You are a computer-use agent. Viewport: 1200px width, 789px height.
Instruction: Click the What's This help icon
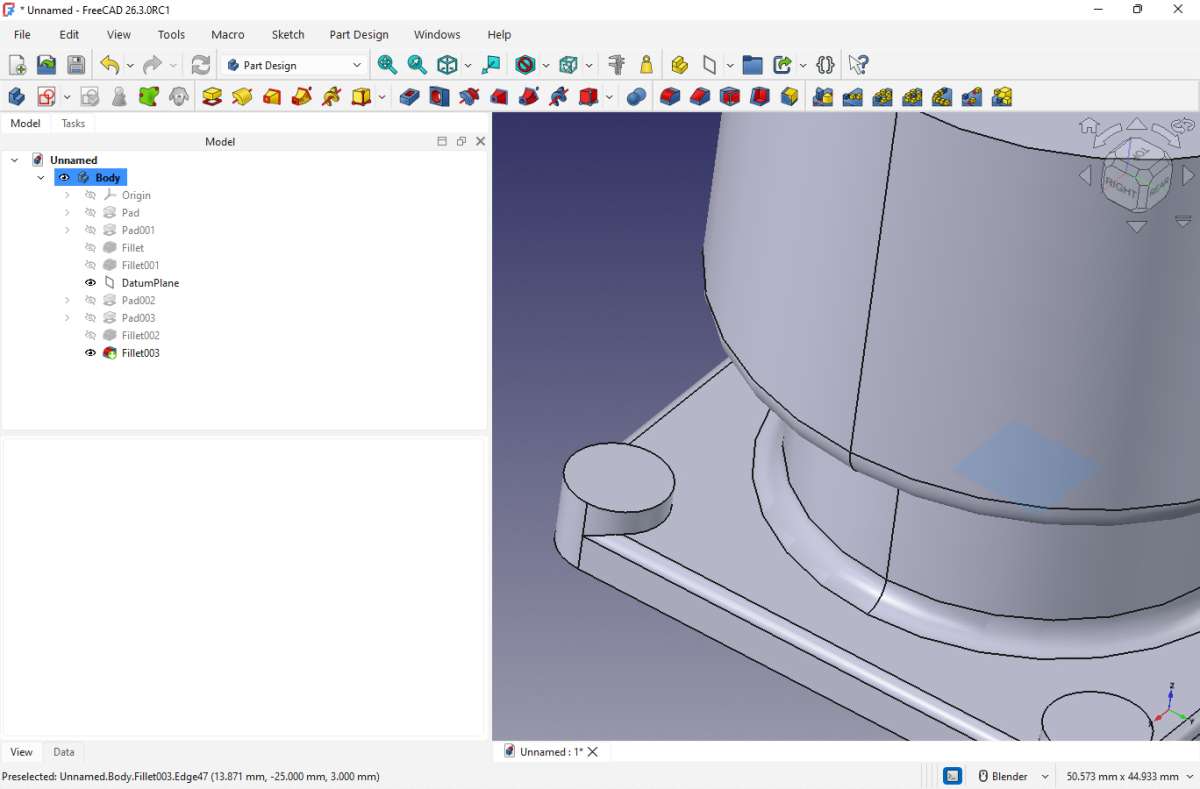857,65
